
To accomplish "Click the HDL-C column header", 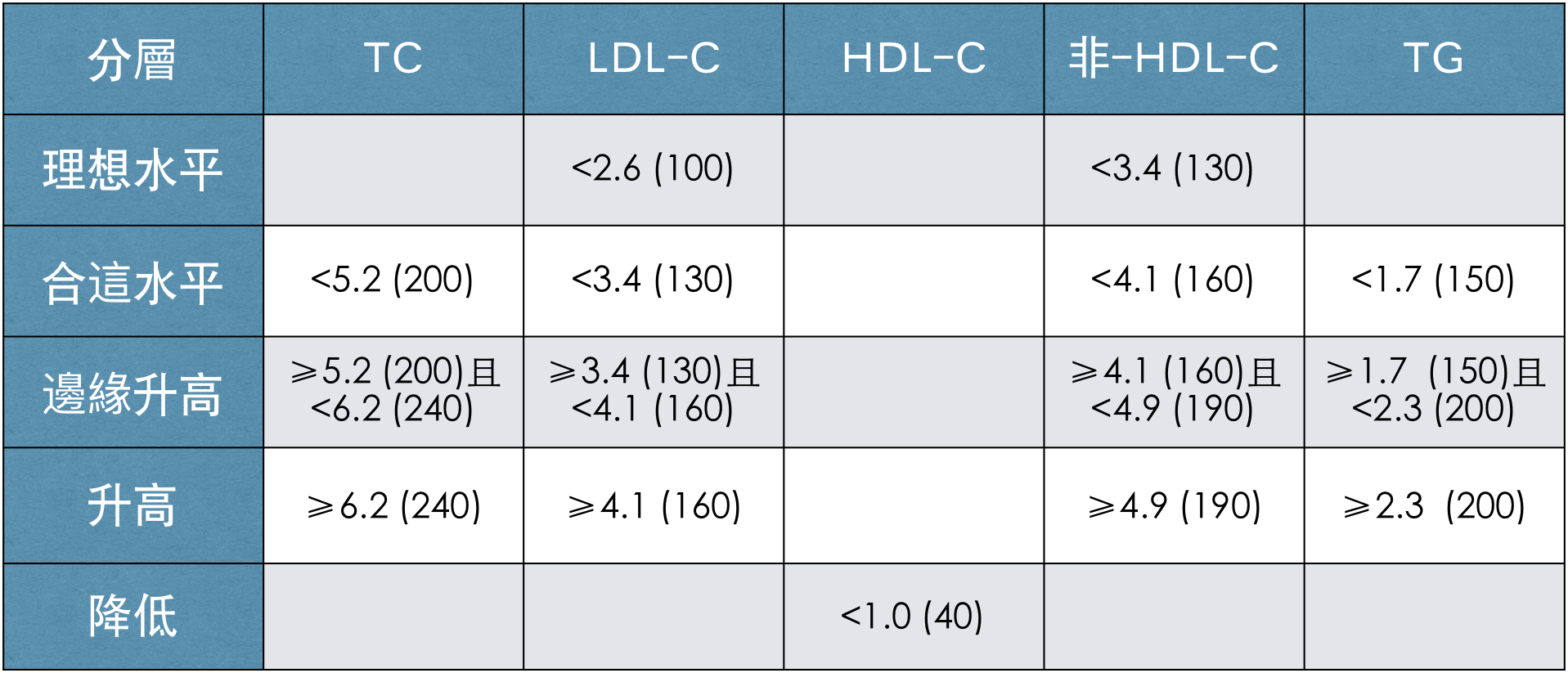I will [x=914, y=59].
